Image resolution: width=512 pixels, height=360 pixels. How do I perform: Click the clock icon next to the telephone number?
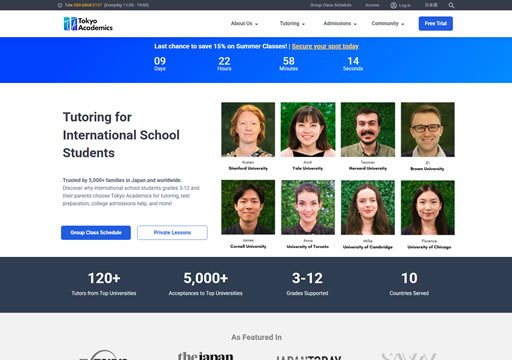click(x=60, y=5)
